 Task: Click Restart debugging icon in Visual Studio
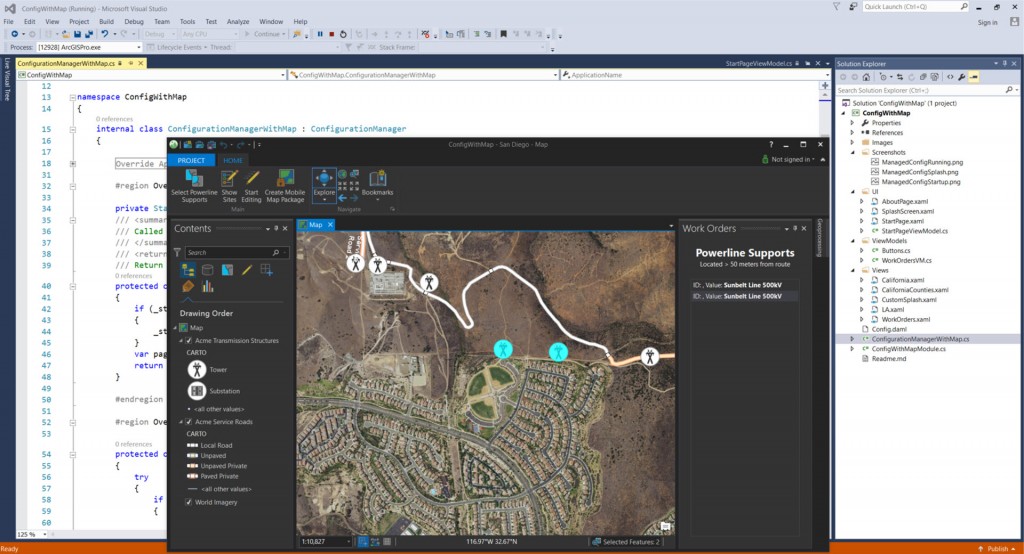pyautogui.click(x=343, y=34)
